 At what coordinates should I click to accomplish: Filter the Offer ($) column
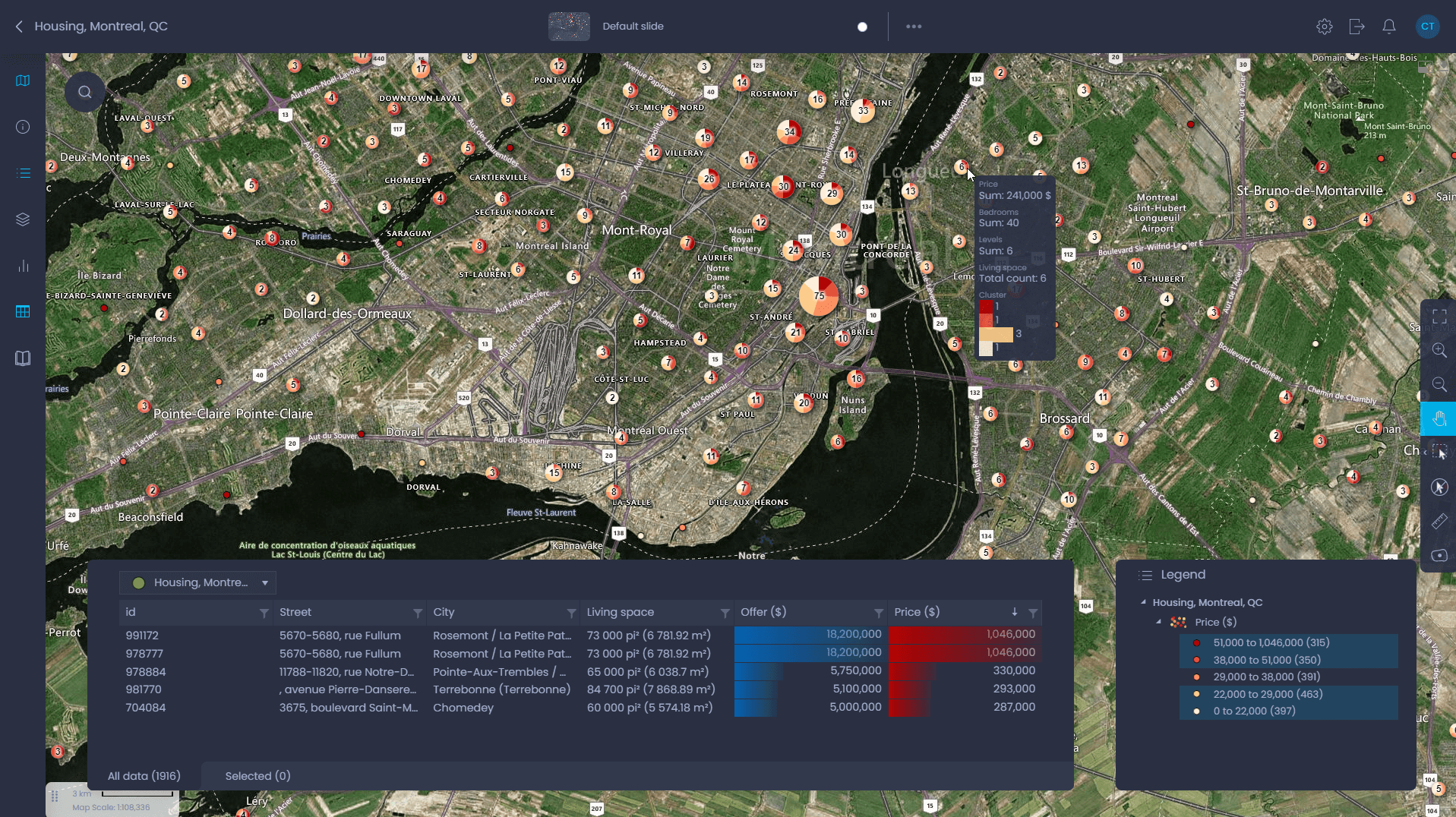878,613
